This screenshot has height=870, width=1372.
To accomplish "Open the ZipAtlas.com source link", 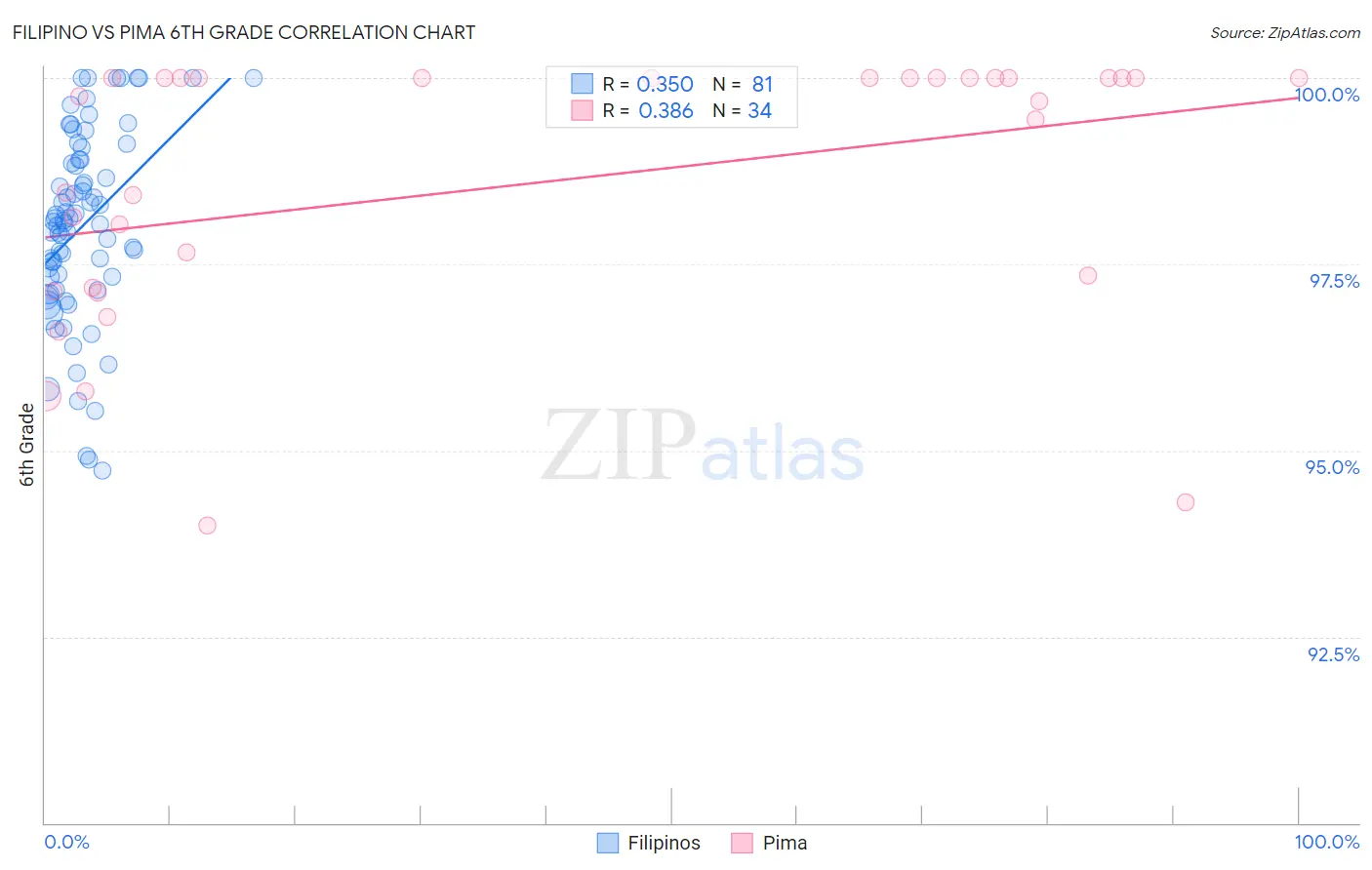I will tap(1284, 33).
